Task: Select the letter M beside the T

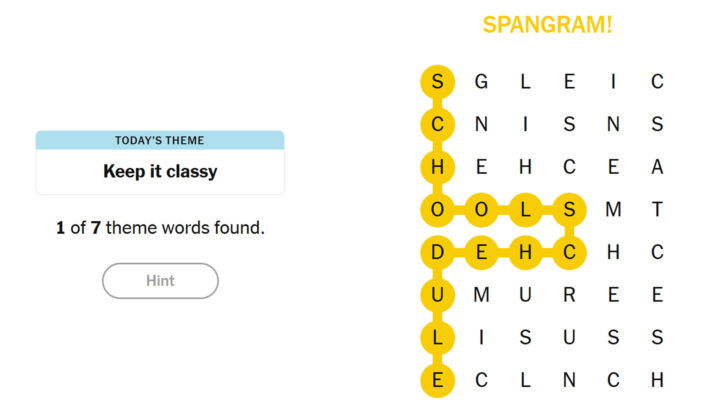Action: pyautogui.click(x=613, y=209)
